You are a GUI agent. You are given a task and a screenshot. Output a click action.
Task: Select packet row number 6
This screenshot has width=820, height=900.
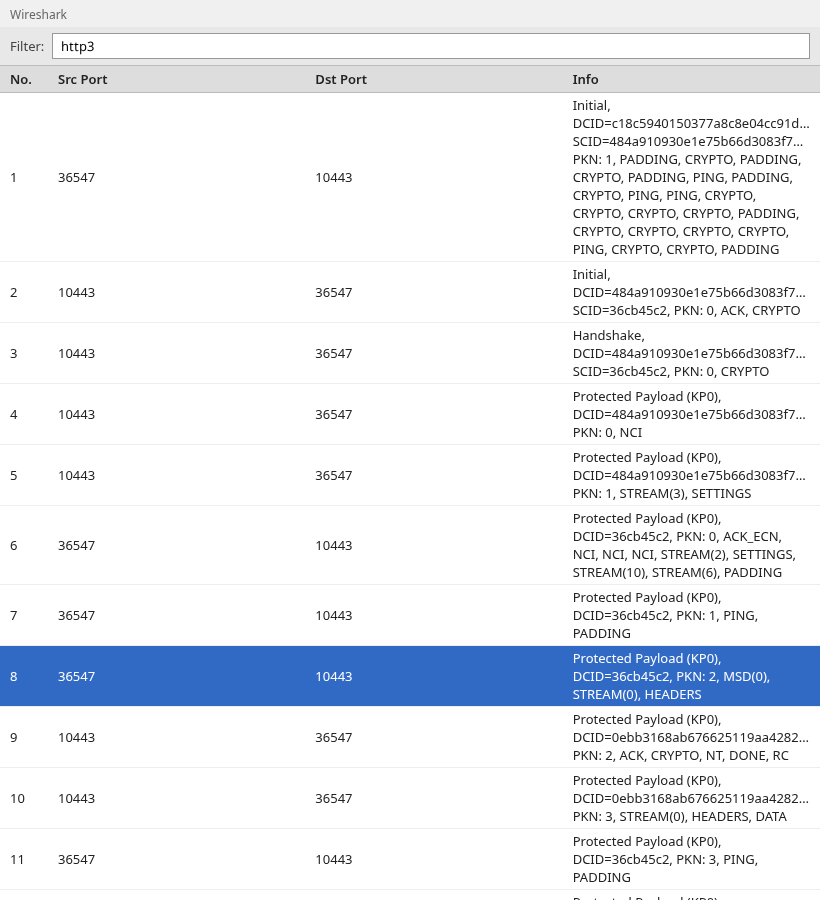pos(410,545)
